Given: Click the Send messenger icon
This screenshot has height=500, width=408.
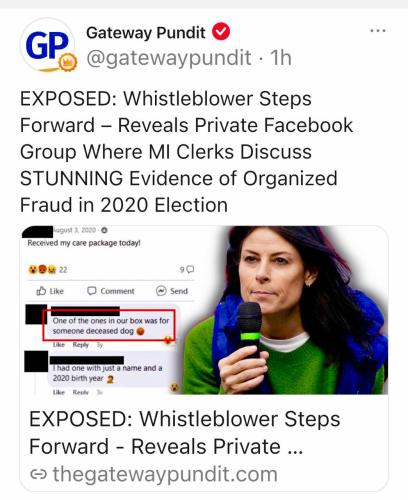Looking at the screenshot, I should (161, 291).
